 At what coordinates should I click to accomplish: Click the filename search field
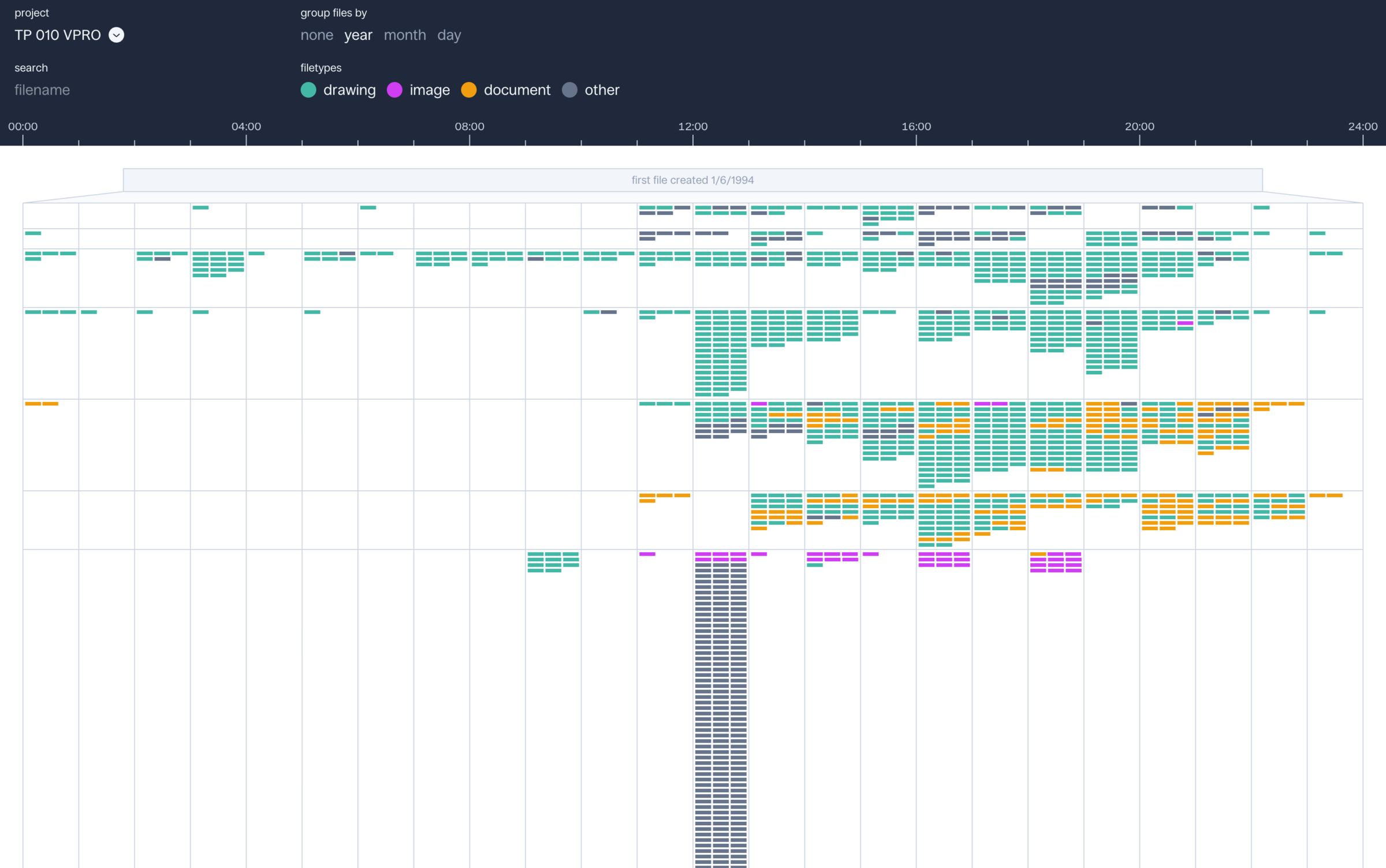coord(42,90)
